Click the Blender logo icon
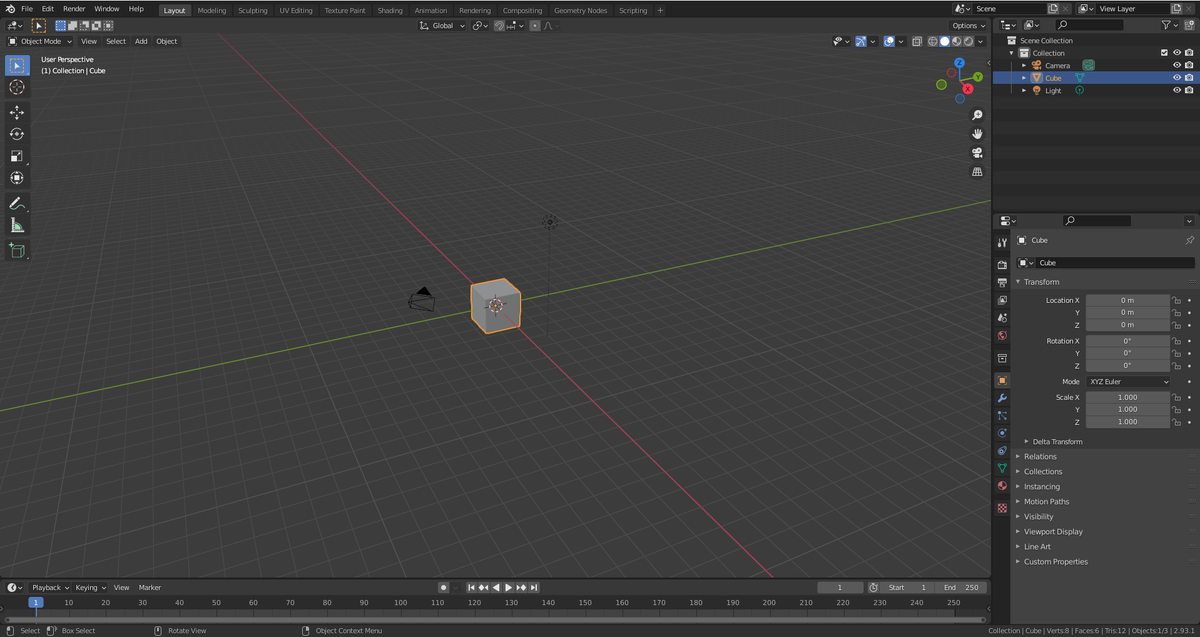 (x=9, y=9)
